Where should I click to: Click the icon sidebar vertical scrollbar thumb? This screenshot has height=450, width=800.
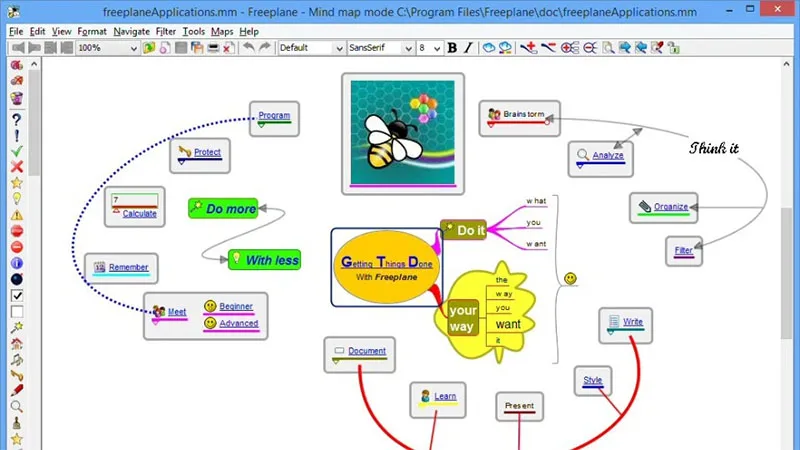[34, 122]
